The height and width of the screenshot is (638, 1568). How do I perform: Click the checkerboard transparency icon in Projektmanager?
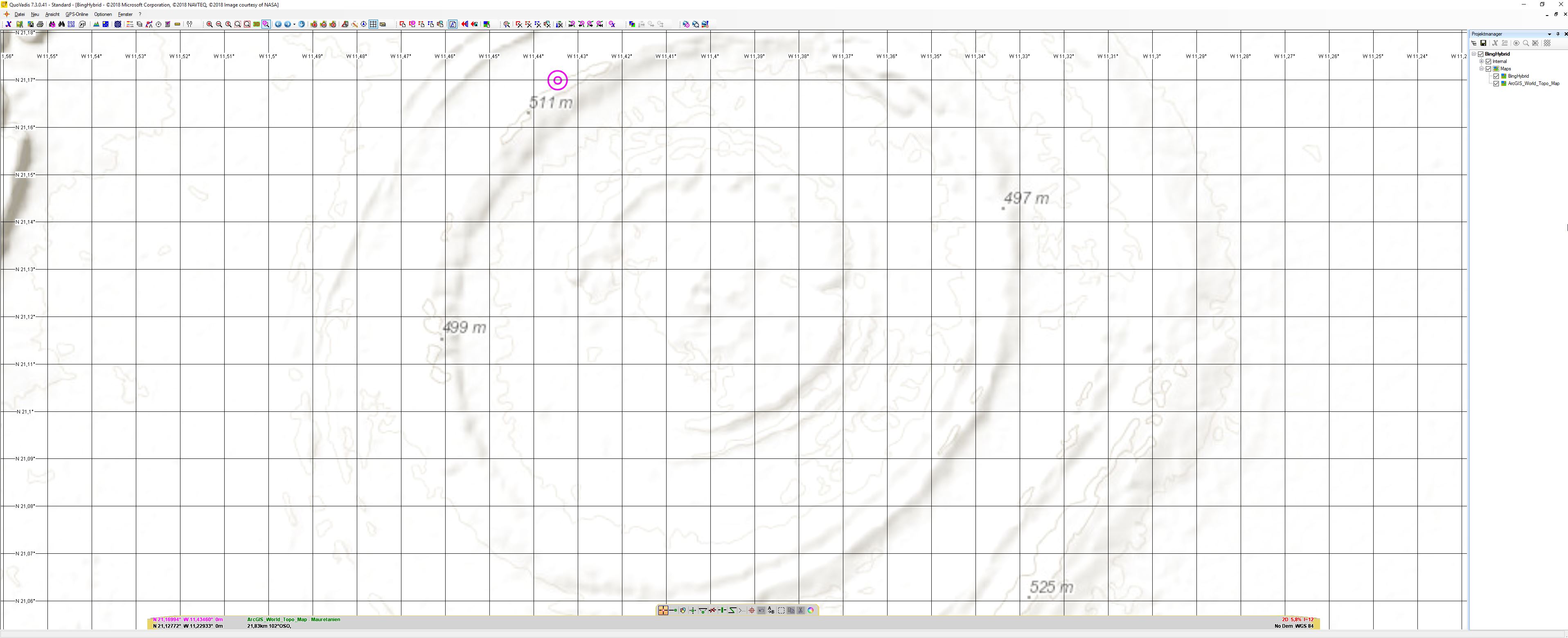click(x=1547, y=43)
